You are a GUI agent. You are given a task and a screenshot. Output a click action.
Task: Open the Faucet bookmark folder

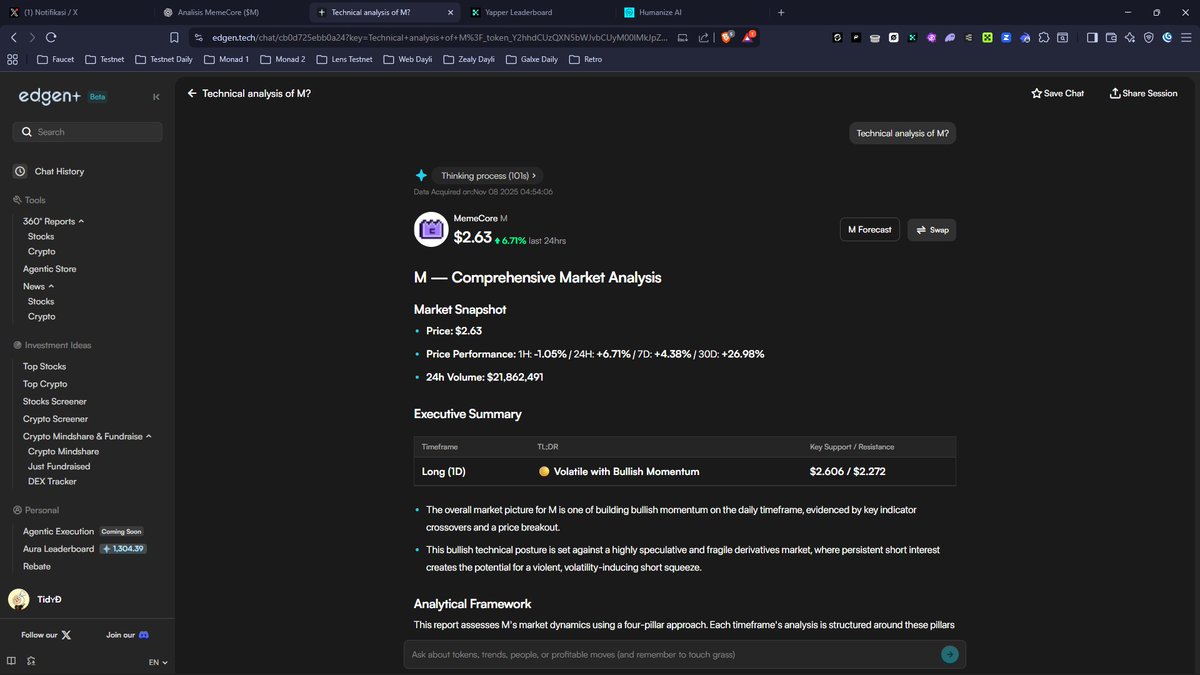click(55, 59)
